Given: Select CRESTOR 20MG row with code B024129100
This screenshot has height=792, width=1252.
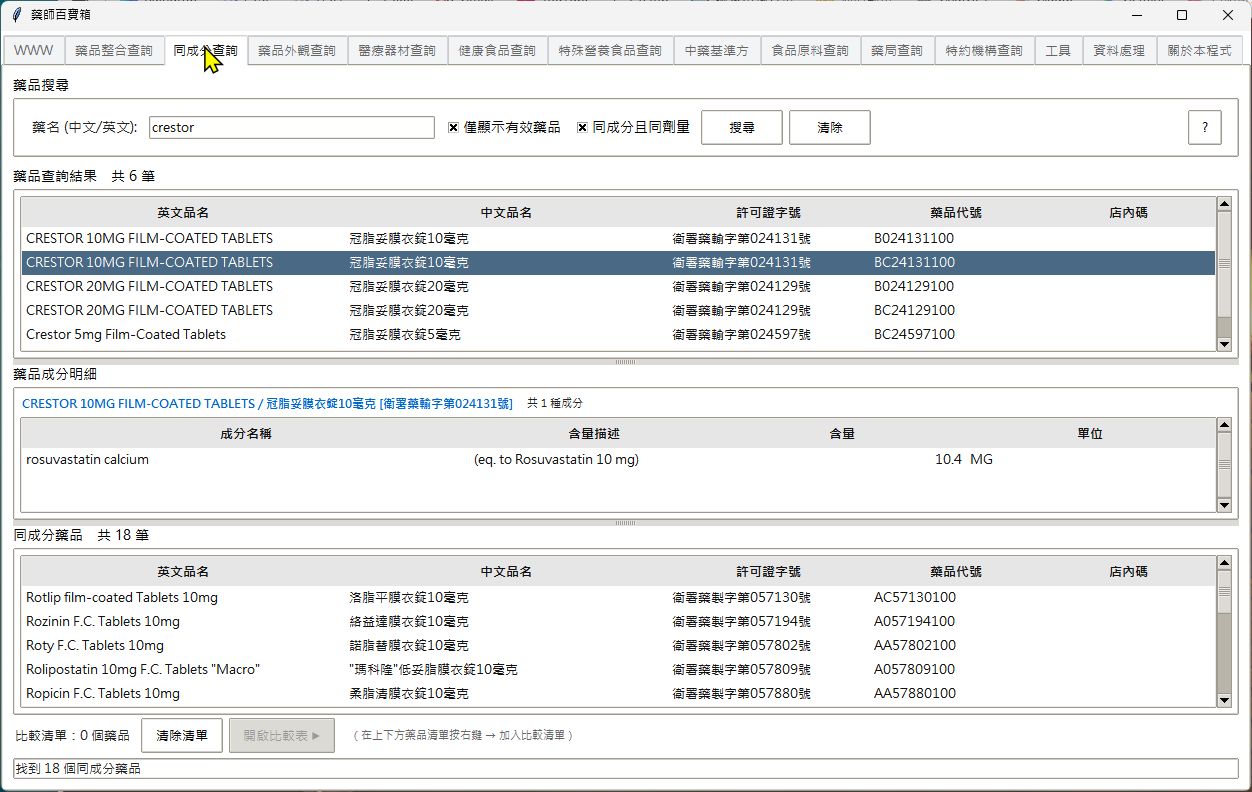Looking at the screenshot, I should tap(618, 286).
